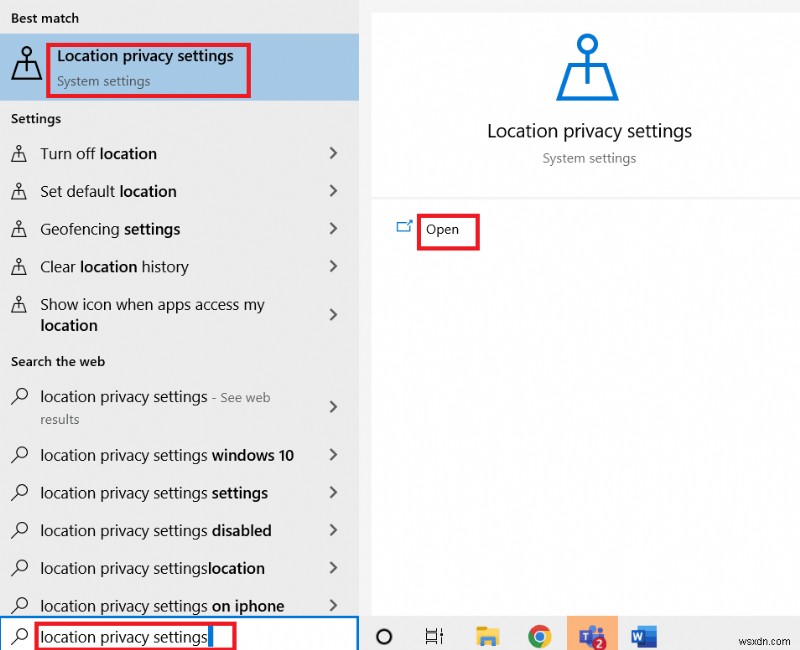Click the magnifier icon in the search box
The width and height of the screenshot is (800, 650).
point(19,636)
